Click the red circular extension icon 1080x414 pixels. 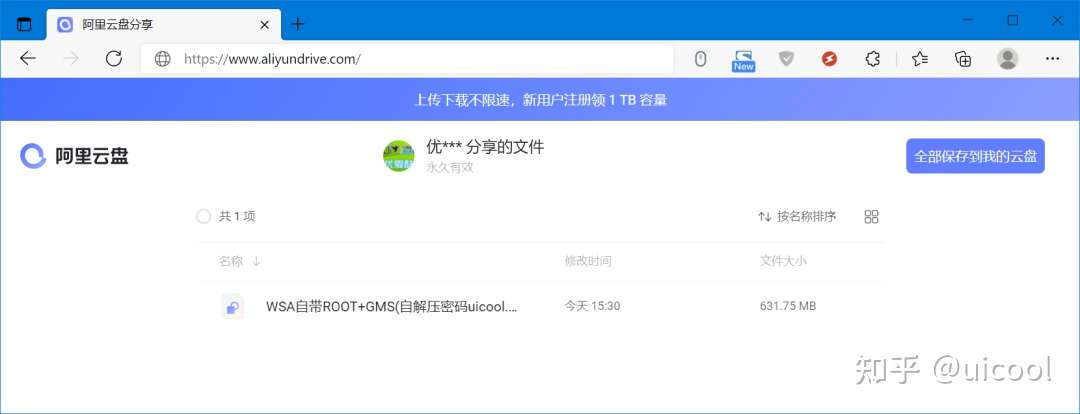(x=829, y=59)
